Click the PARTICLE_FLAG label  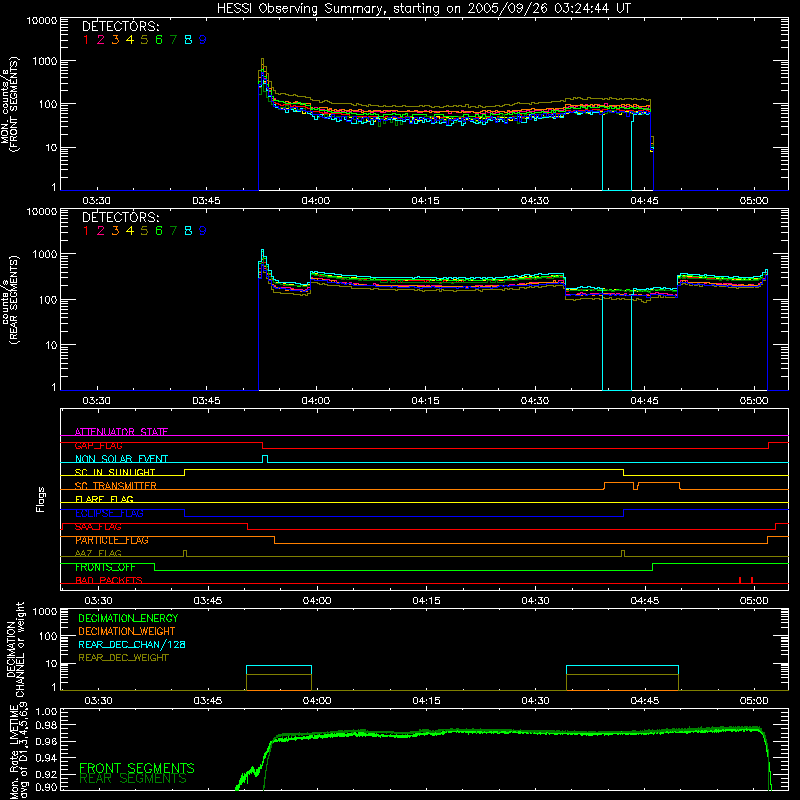pos(112,540)
